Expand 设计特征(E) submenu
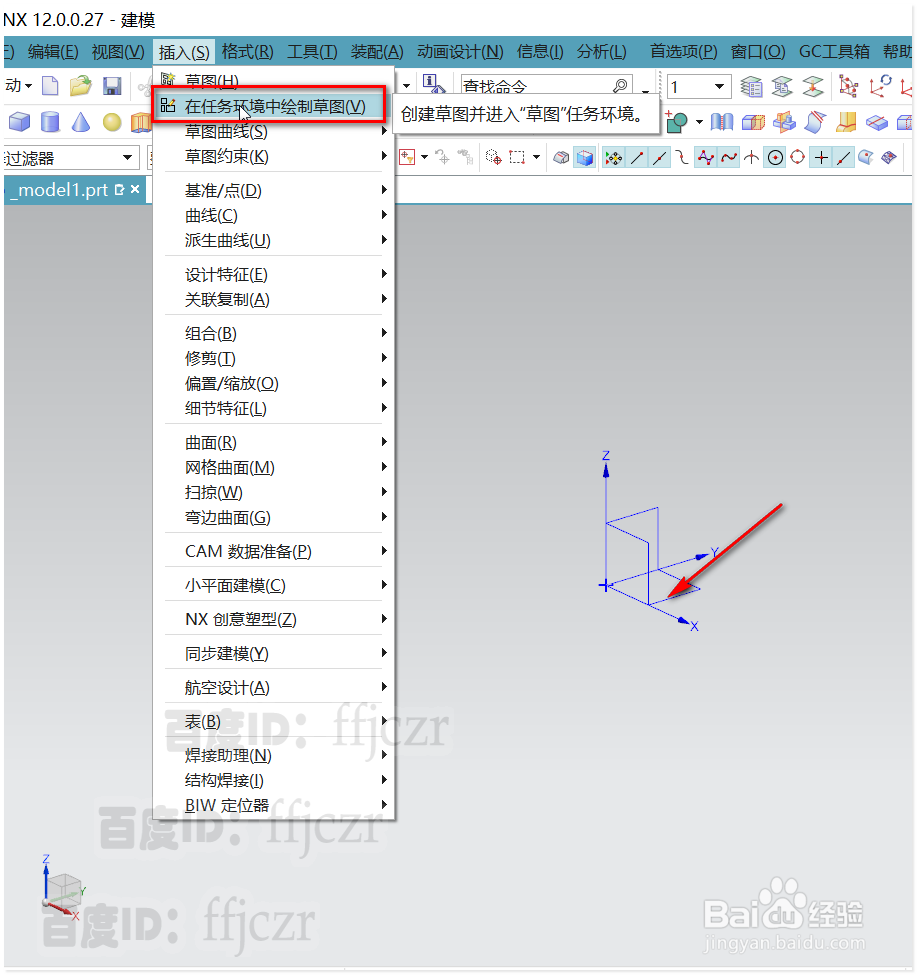 (384, 274)
